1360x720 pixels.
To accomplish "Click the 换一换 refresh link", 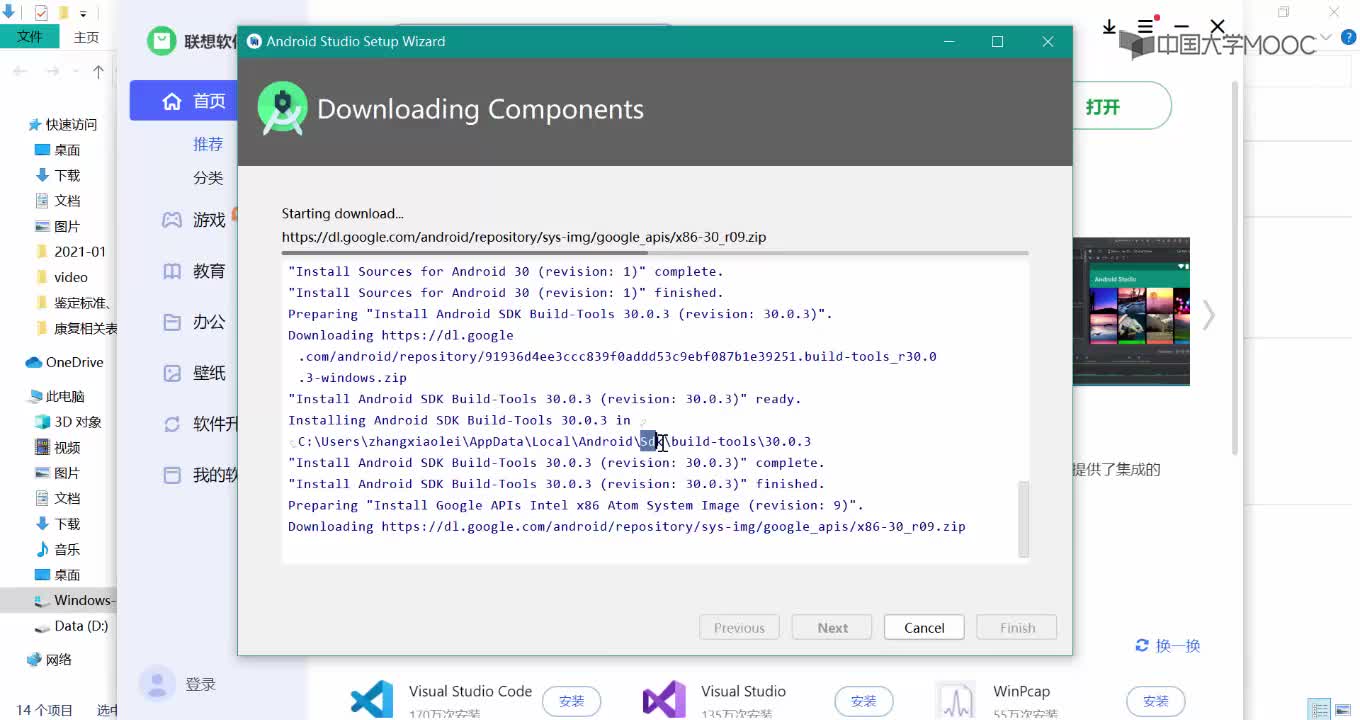I will (1167, 646).
